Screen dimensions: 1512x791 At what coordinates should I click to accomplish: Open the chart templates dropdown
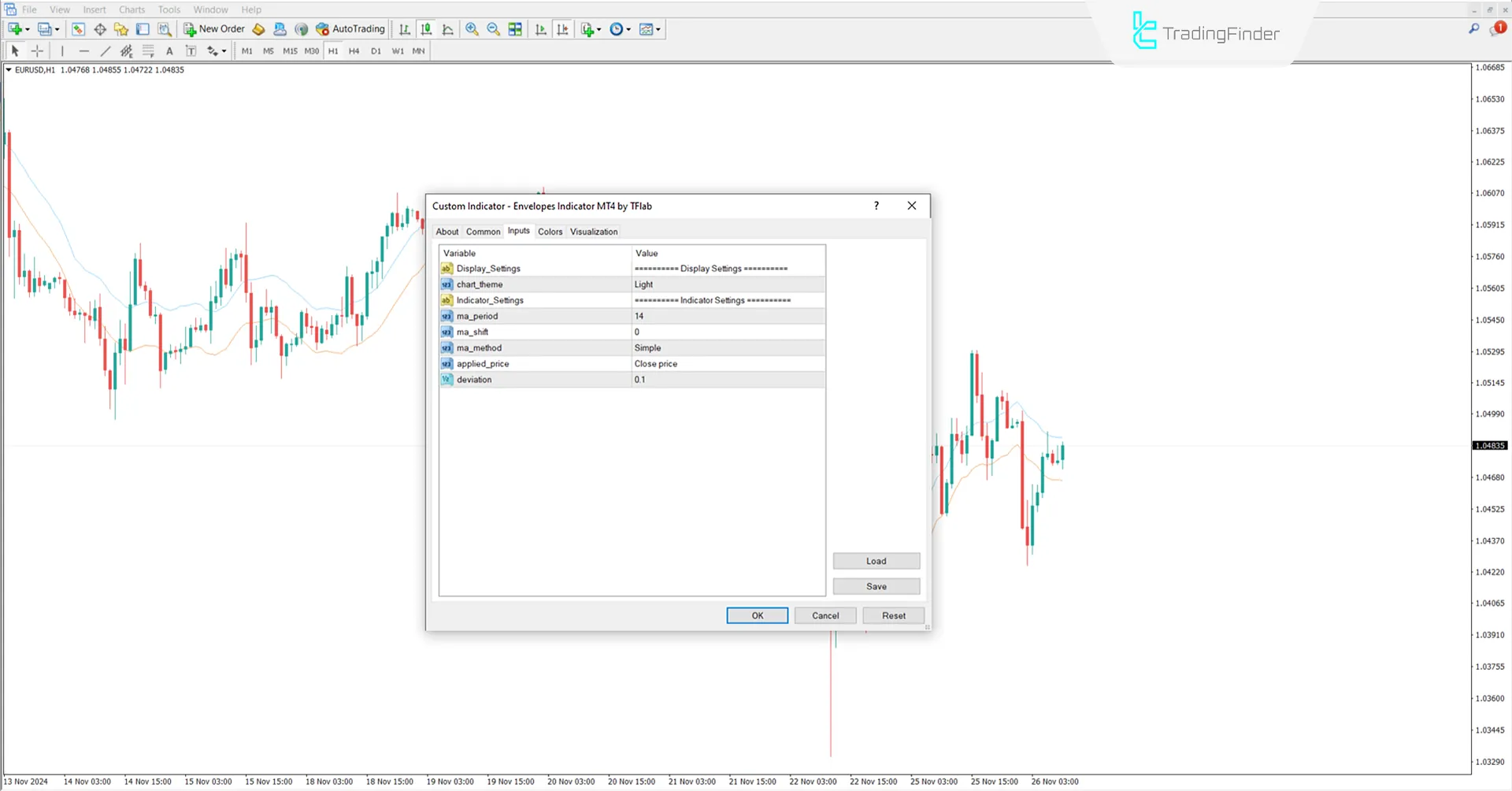tap(657, 29)
